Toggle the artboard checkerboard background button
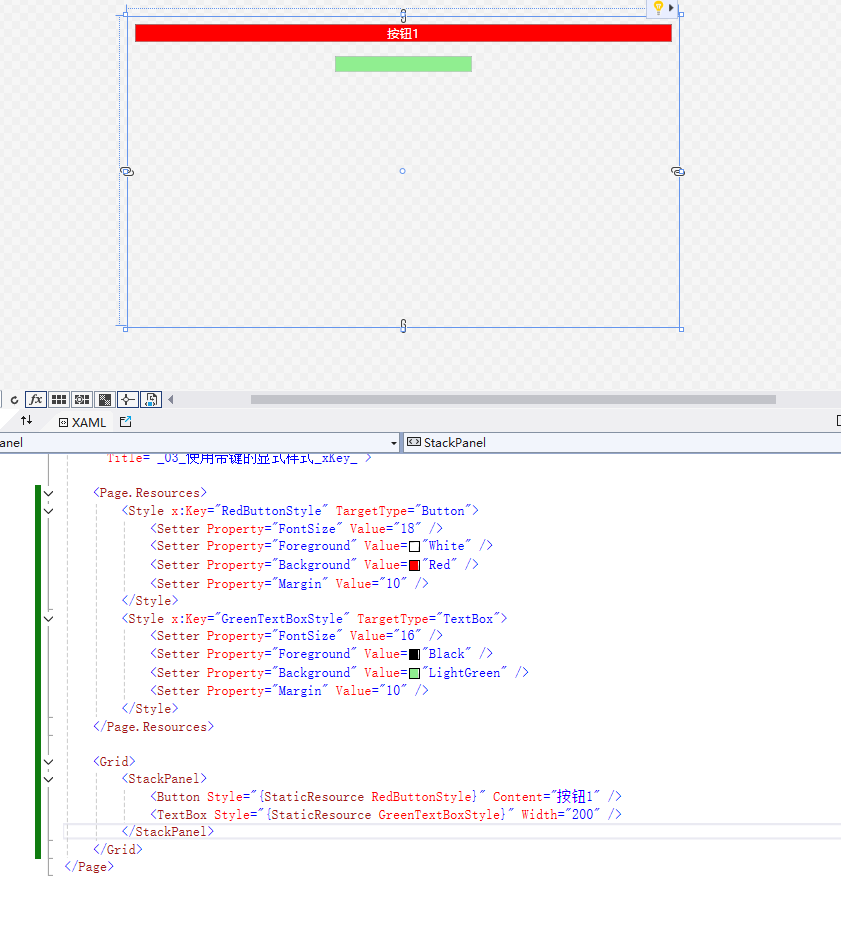841x935 pixels. 105,400
